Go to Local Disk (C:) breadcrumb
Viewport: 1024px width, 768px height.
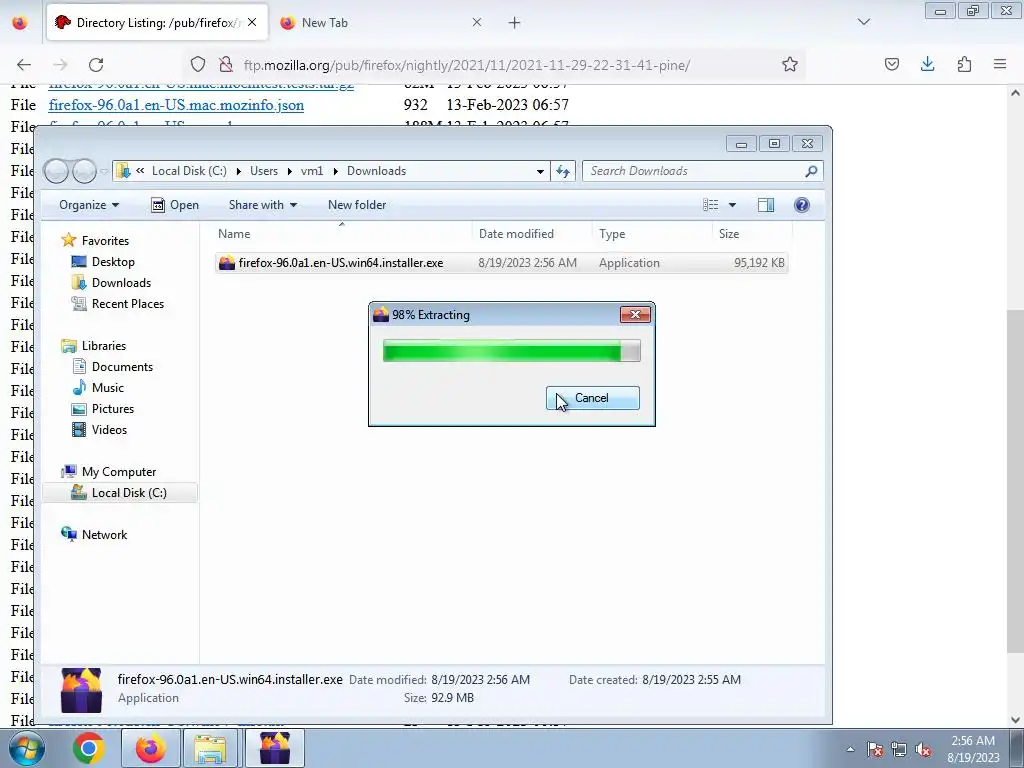coord(189,170)
